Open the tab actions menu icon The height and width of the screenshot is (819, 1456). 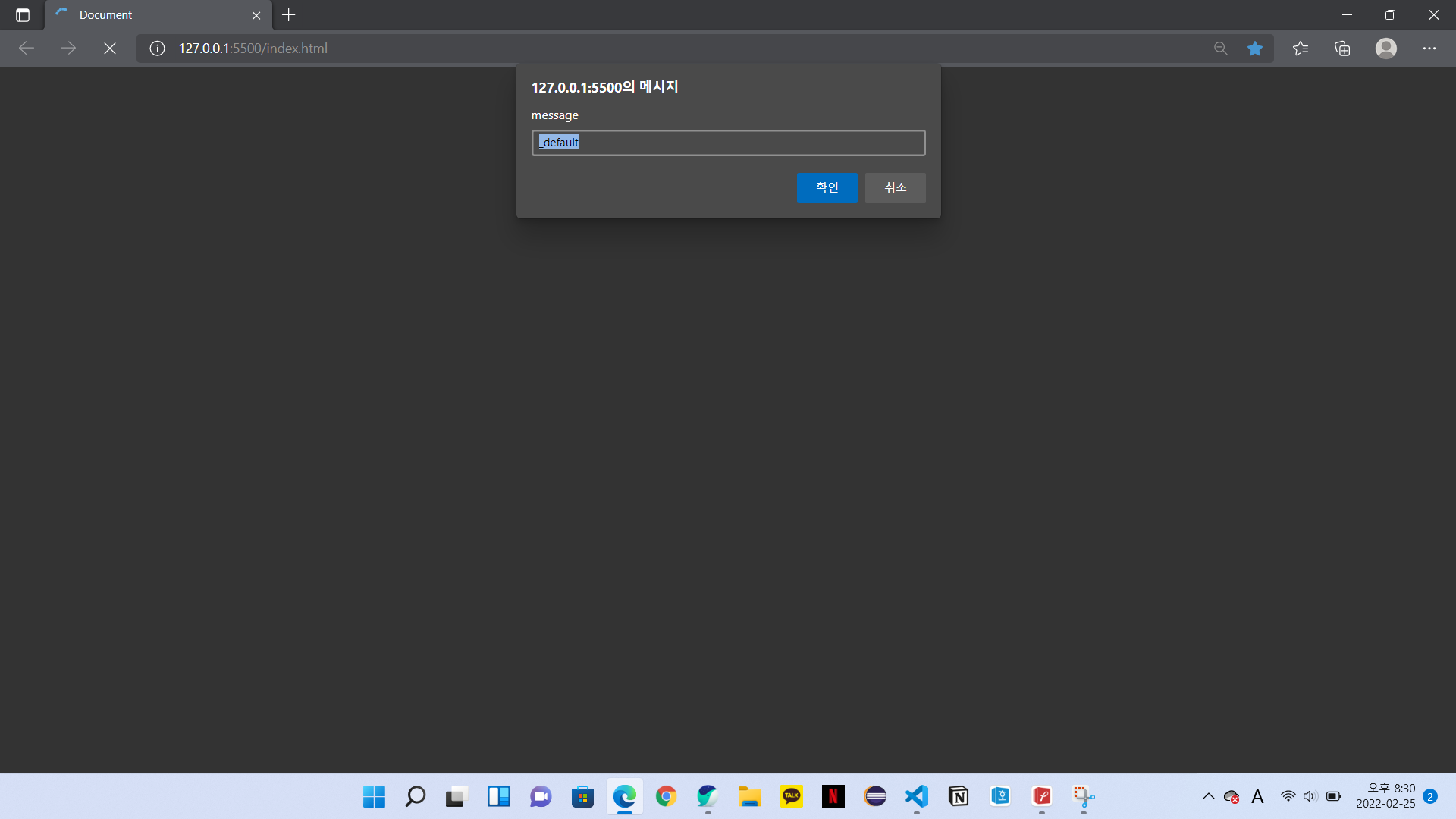[23, 15]
